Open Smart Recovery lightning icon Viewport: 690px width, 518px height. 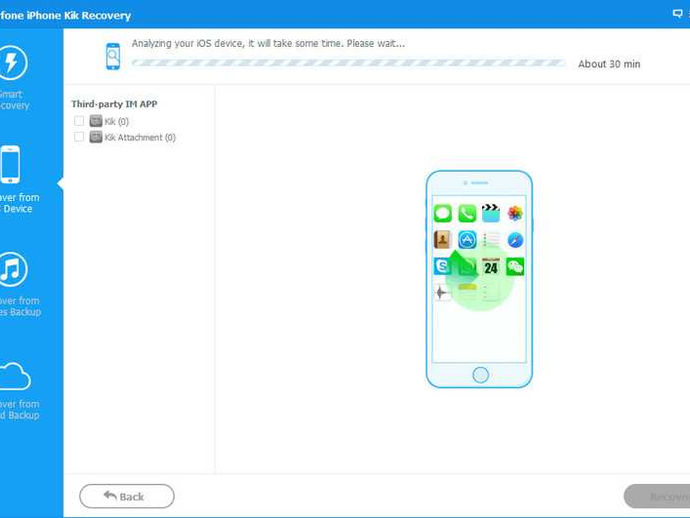(13, 63)
